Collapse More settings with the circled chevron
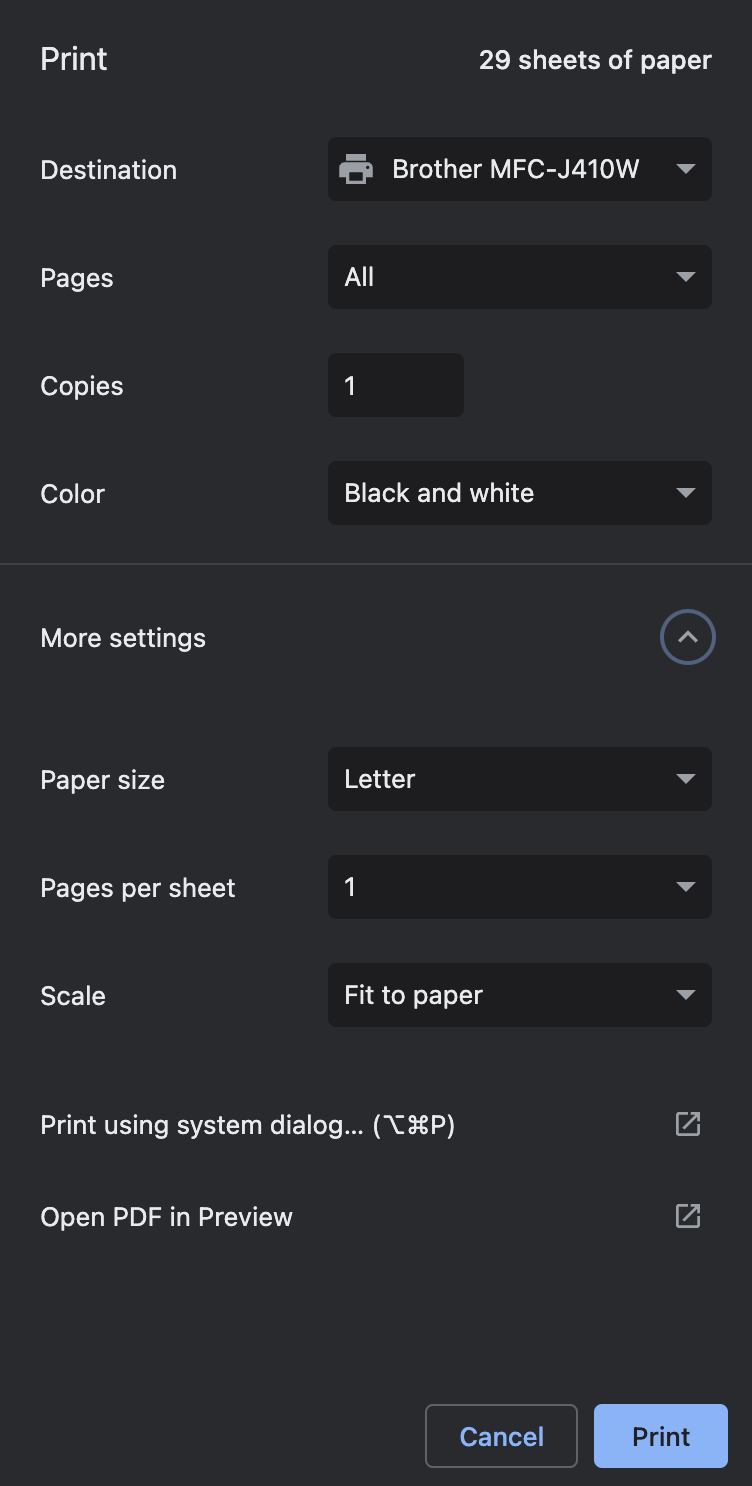 point(688,637)
